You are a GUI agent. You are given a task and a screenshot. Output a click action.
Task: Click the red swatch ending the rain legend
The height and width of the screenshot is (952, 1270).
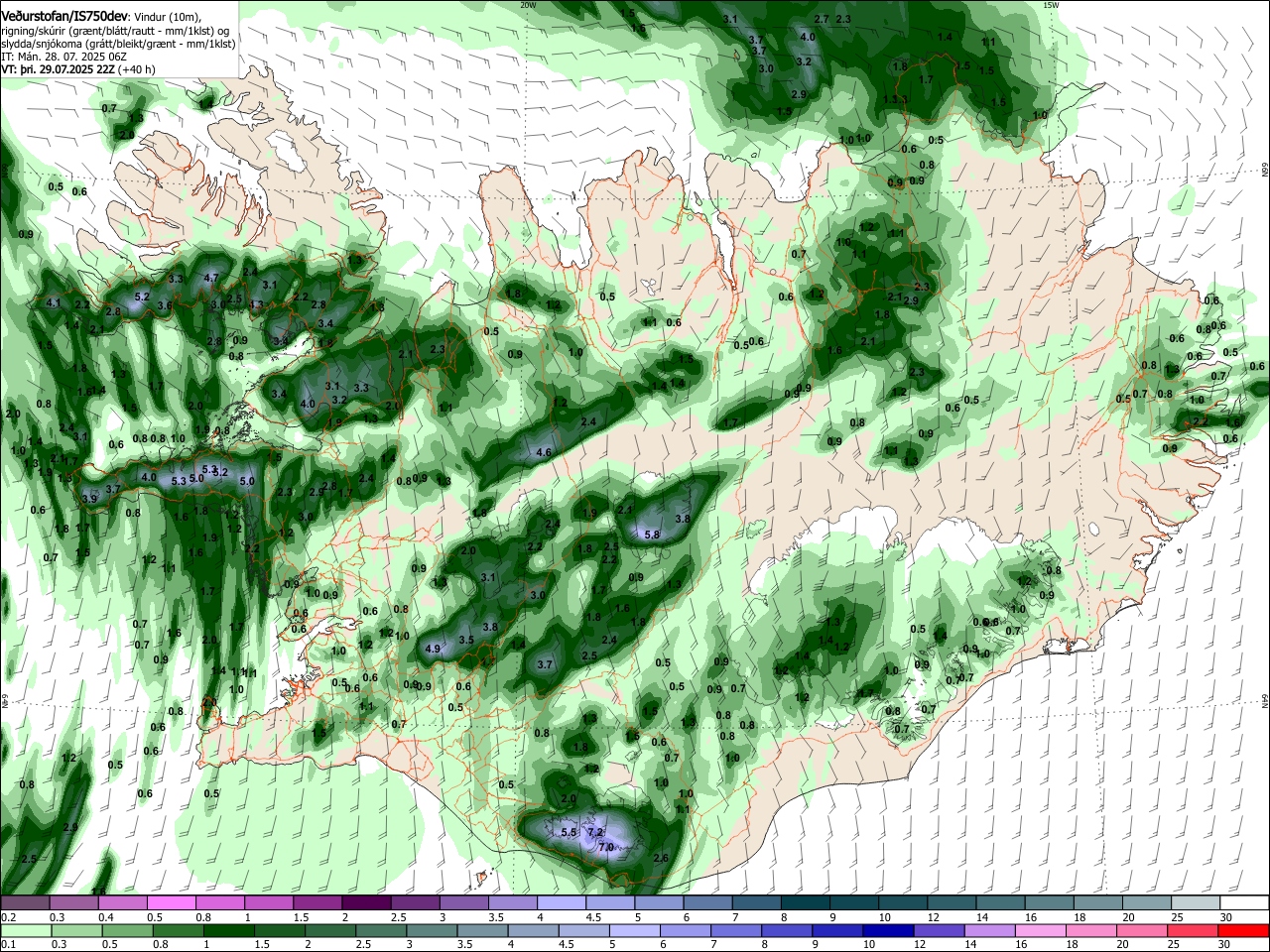coord(1244,930)
